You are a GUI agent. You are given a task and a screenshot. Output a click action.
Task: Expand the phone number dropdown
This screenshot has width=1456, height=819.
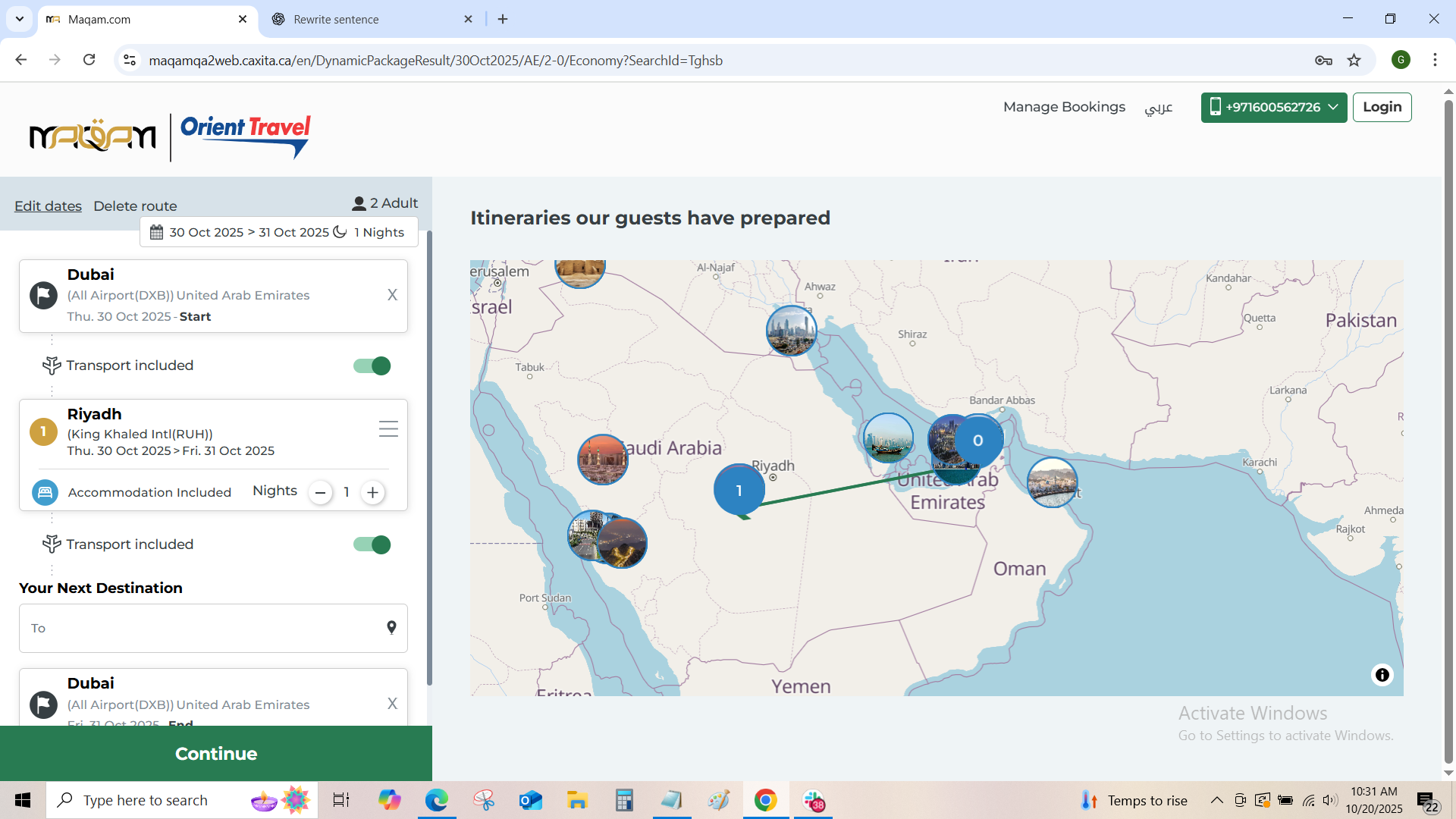click(1332, 107)
